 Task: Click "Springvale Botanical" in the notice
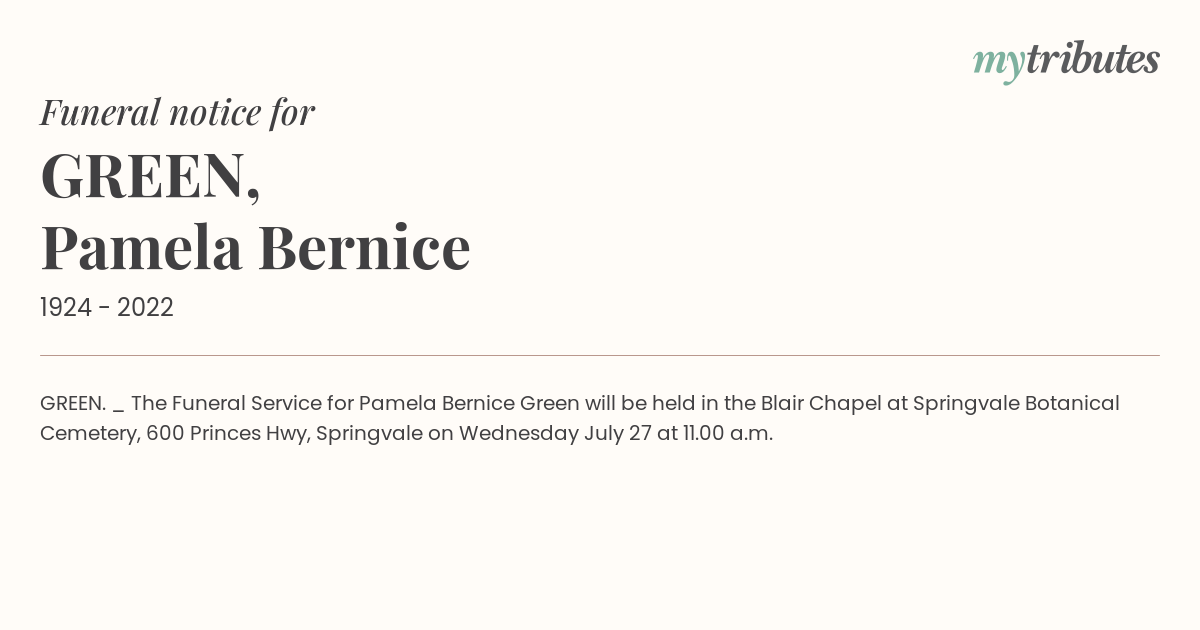(1016, 403)
